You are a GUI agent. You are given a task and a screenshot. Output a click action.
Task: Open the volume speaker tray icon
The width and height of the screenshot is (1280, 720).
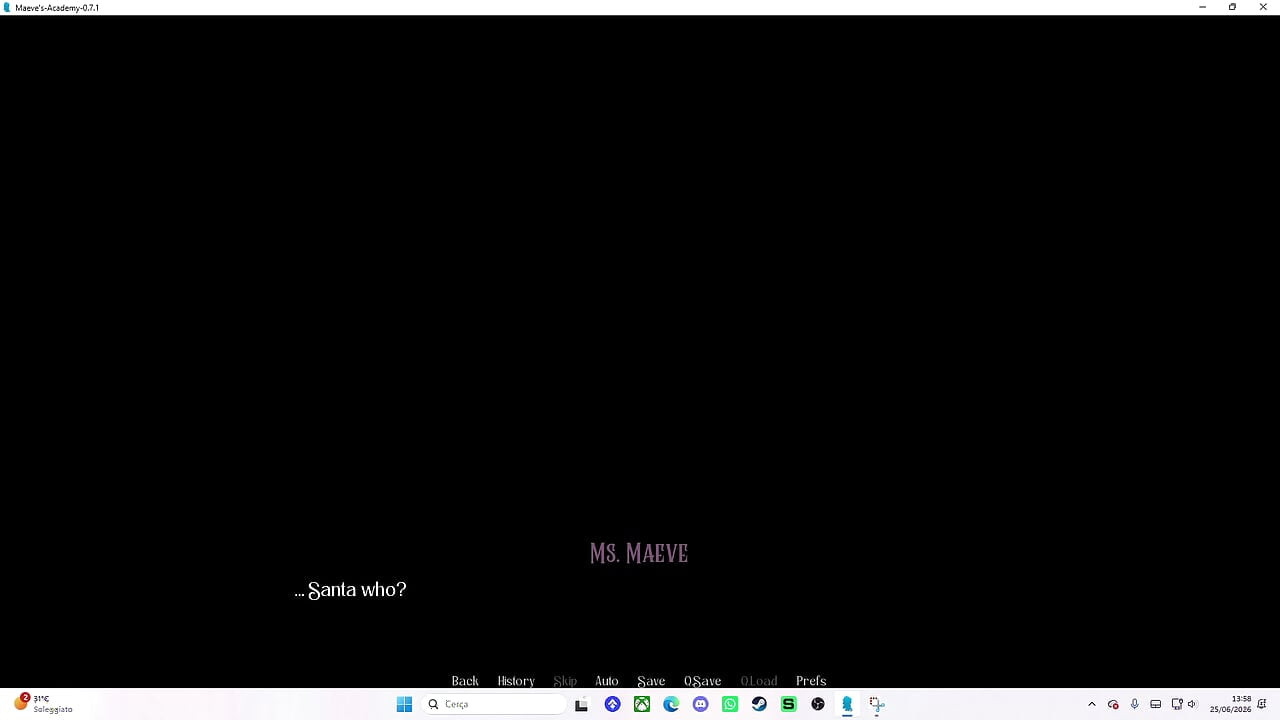click(x=1192, y=704)
